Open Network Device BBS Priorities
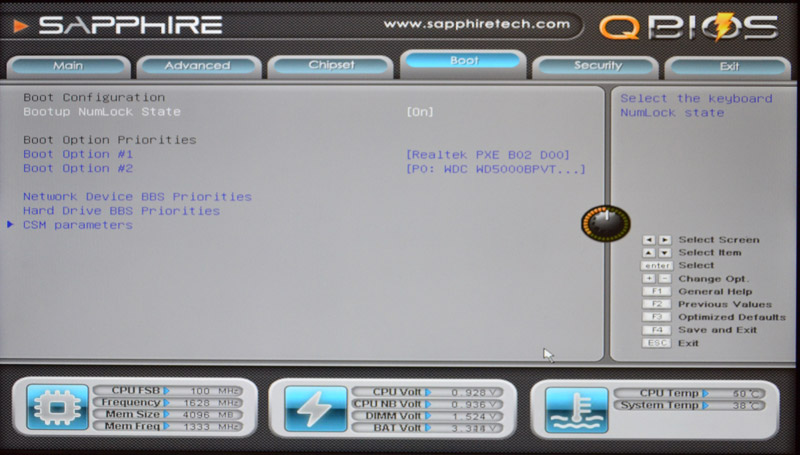This screenshot has height=455, width=800. [137, 196]
